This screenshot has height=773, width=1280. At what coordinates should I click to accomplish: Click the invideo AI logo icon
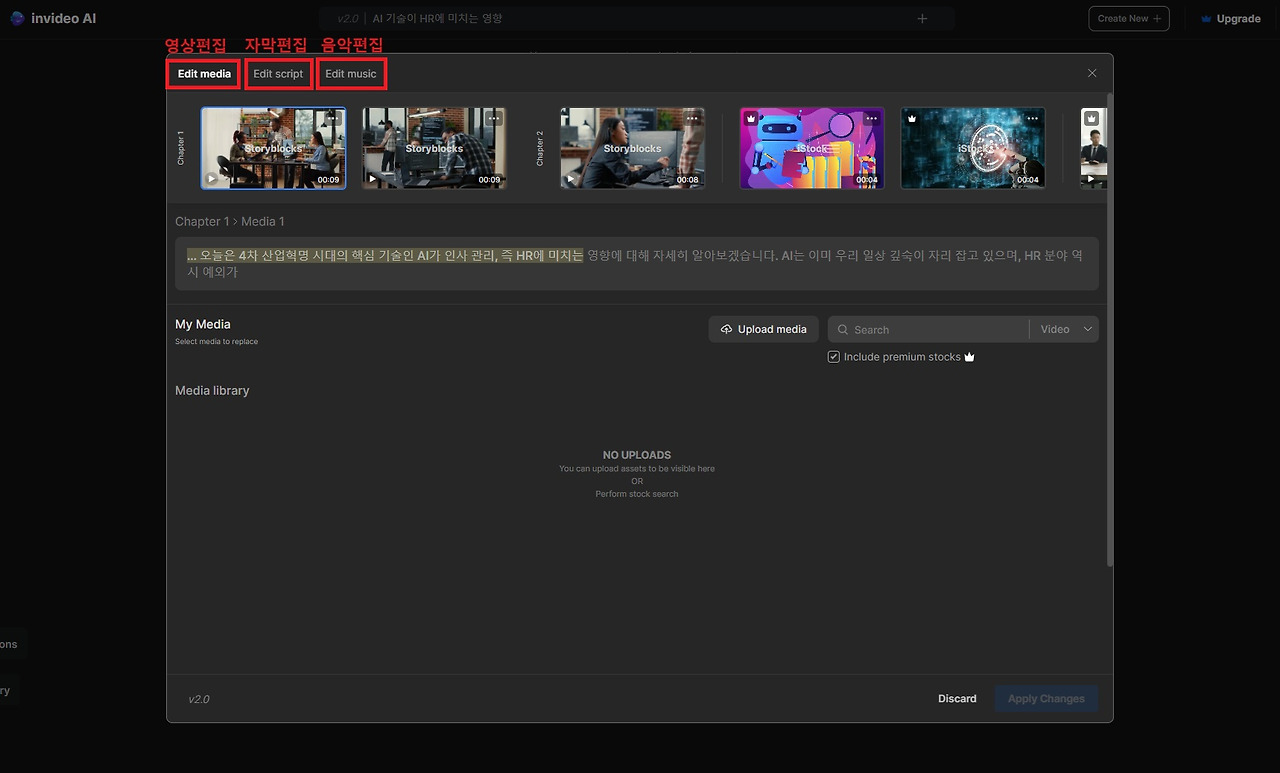17,18
